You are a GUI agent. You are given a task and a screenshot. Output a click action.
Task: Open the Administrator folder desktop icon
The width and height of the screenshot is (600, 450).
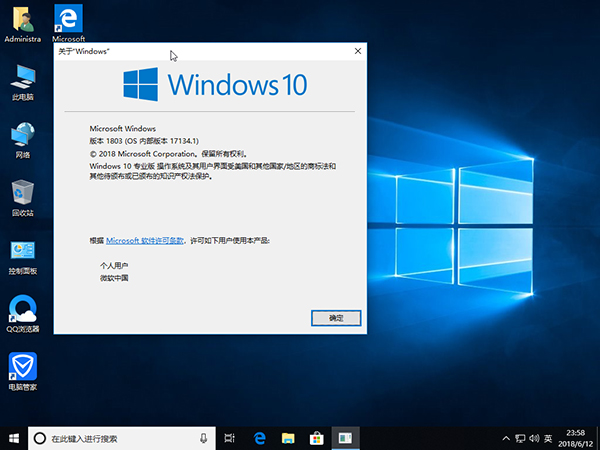[23, 23]
